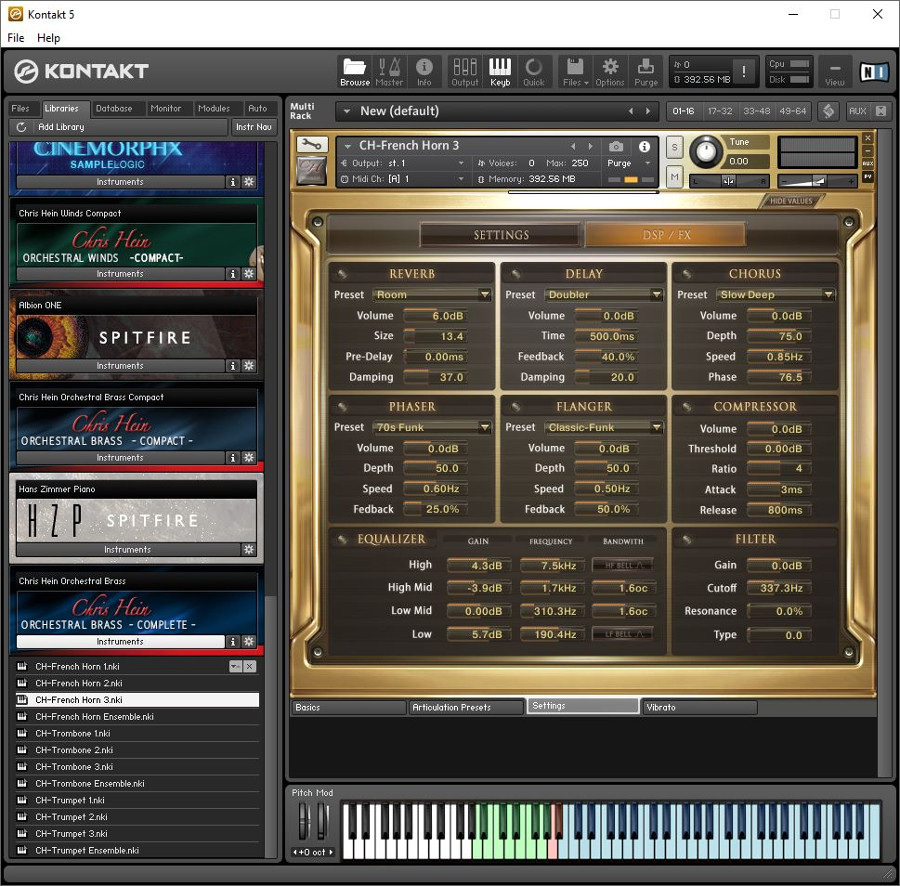Toggle the Filter effect power button
The height and width of the screenshot is (886, 900).
[x=686, y=539]
